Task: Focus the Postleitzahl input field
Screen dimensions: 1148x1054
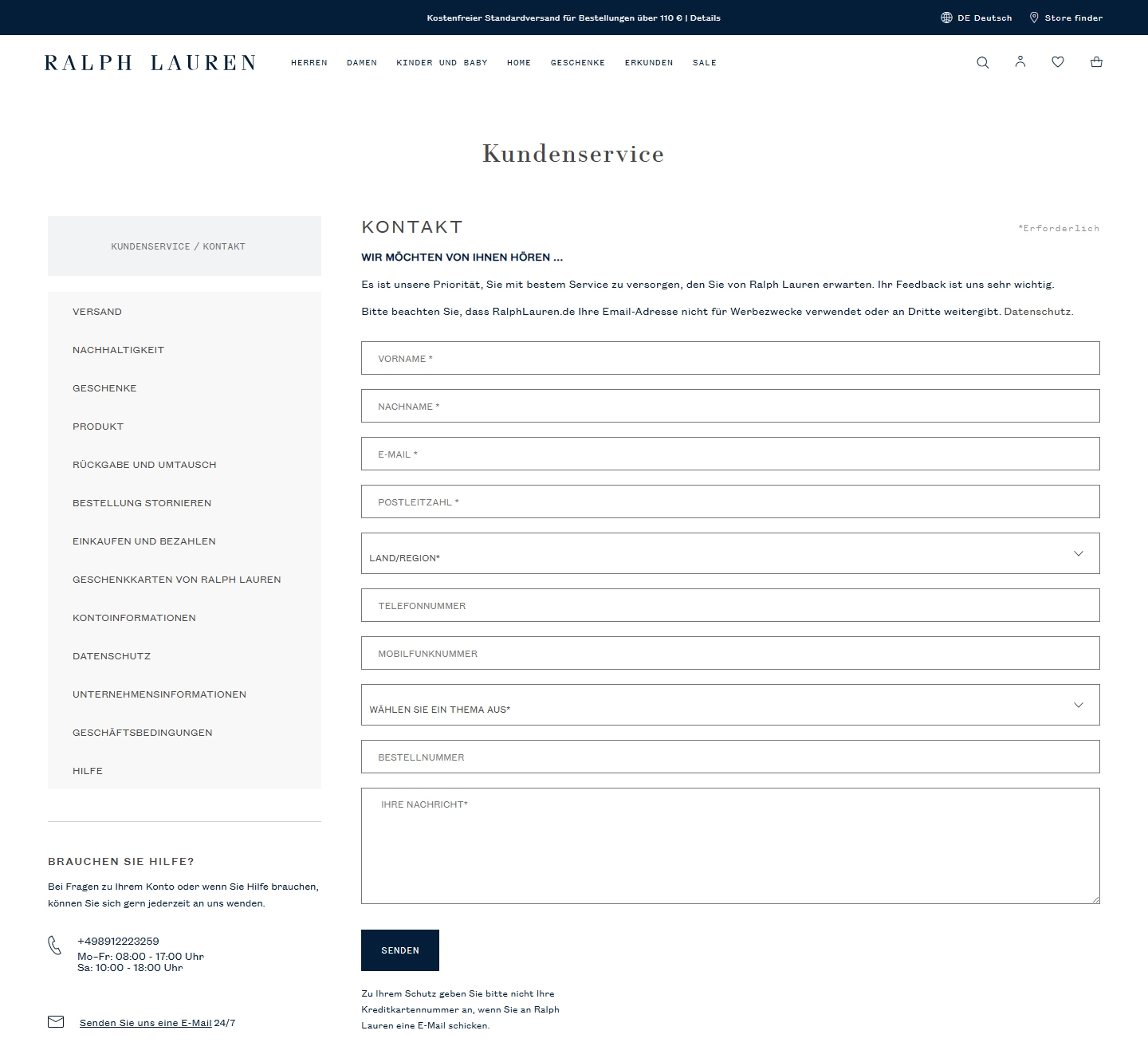Action: [x=730, y=501]
